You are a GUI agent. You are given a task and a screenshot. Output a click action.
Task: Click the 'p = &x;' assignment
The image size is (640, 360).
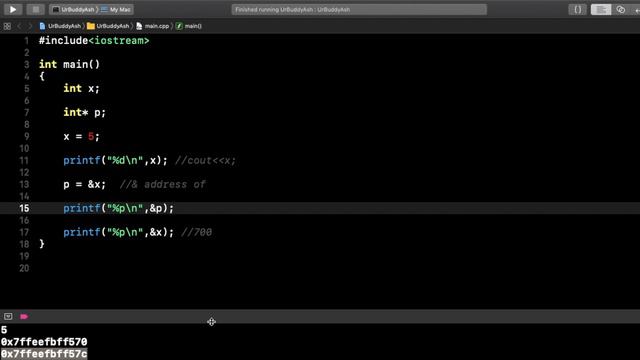(84, 184)
